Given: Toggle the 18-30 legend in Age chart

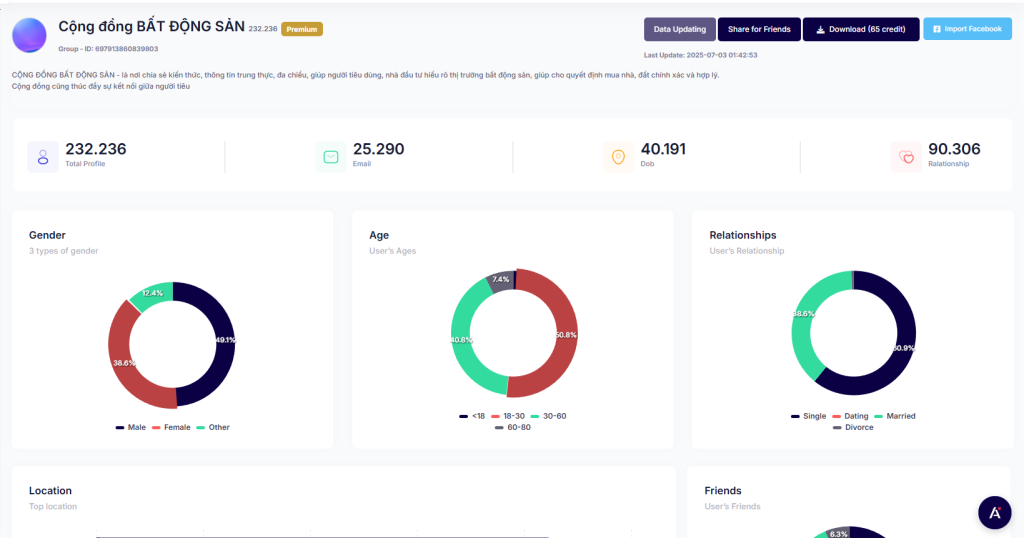Looking at the screenshot, I should [508, 416].
